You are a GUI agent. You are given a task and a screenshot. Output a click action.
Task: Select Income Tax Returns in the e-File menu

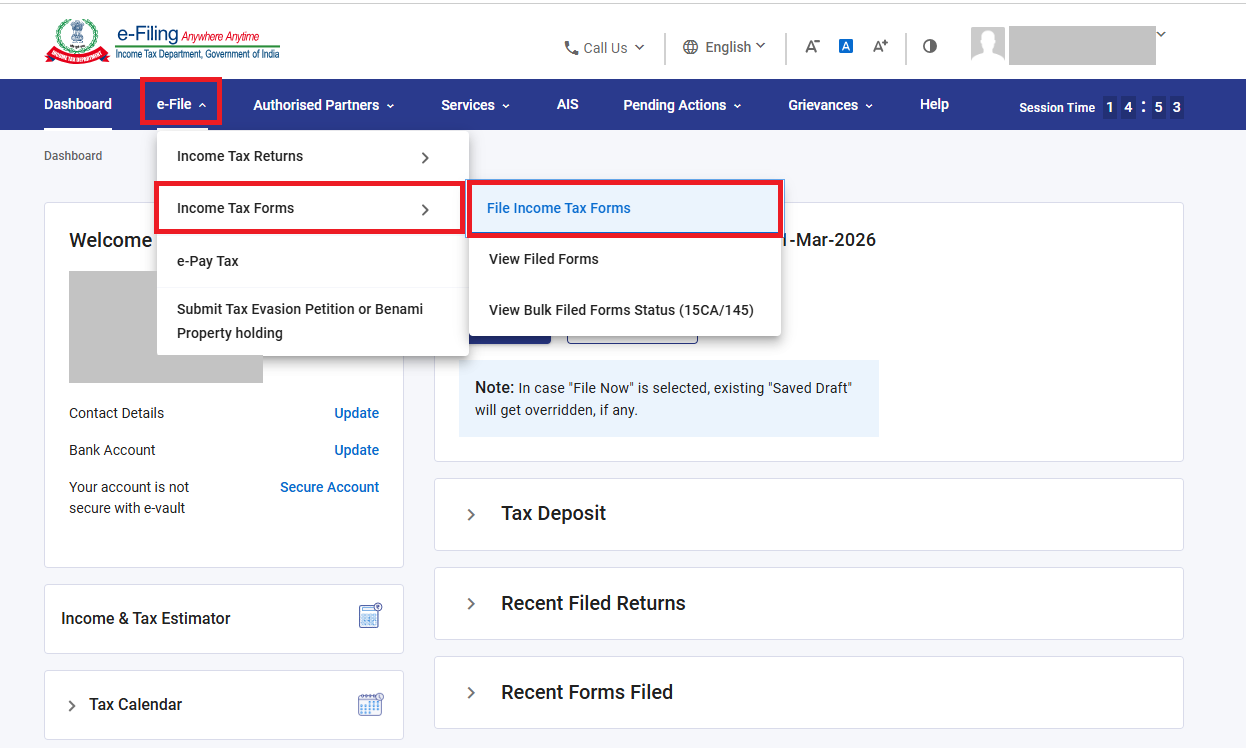[x=313, y=157]
